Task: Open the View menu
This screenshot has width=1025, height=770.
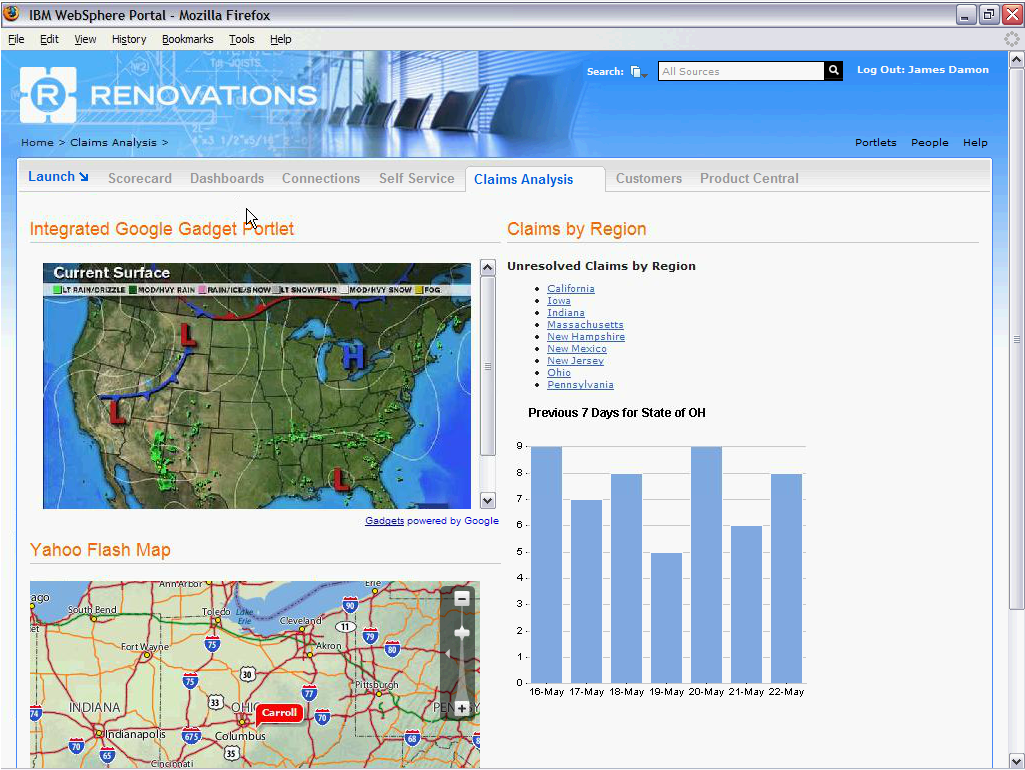Action: [x=85, y=39]
